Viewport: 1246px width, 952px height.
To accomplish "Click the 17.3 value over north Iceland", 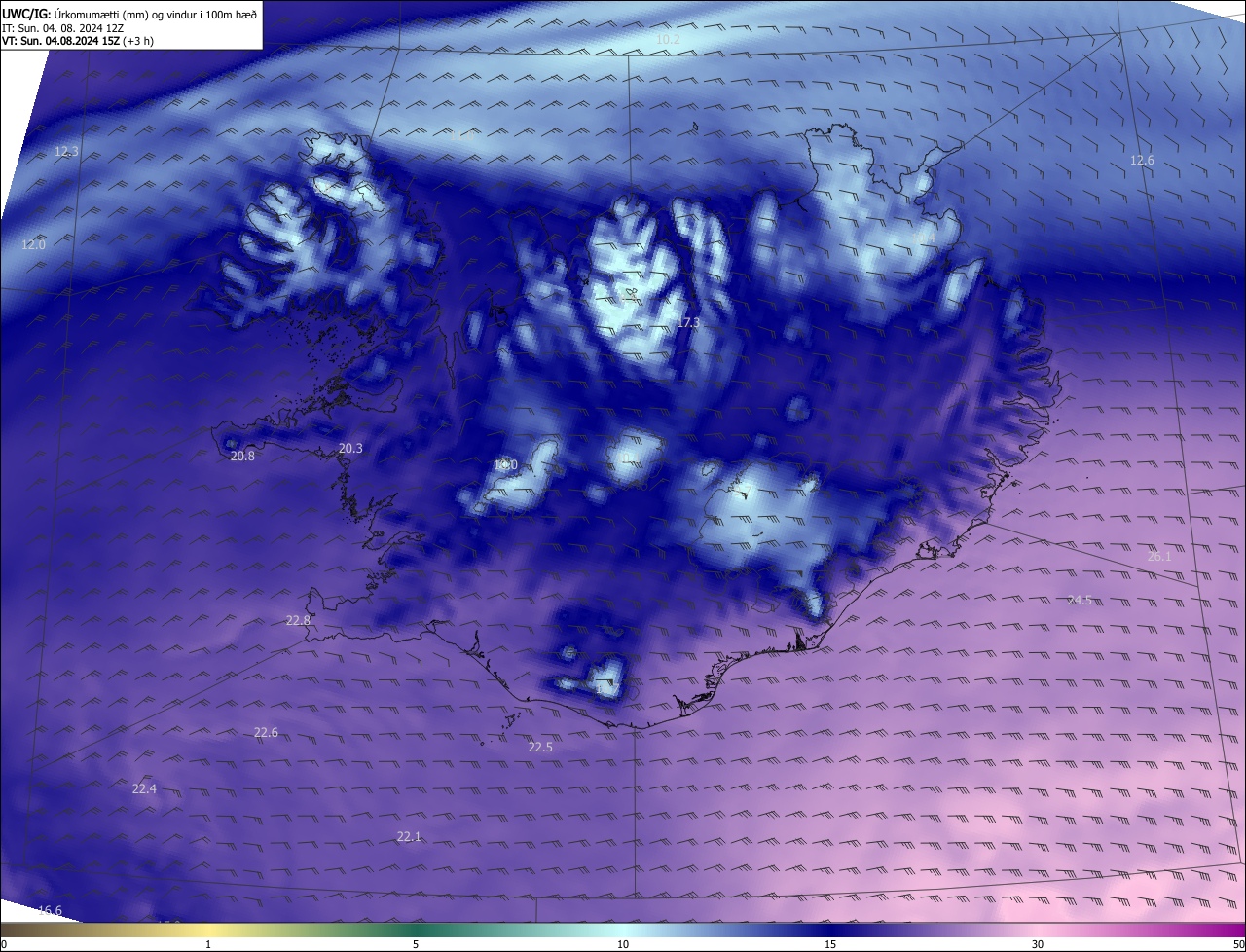I will pyautogui.click(x=687, y=322).
